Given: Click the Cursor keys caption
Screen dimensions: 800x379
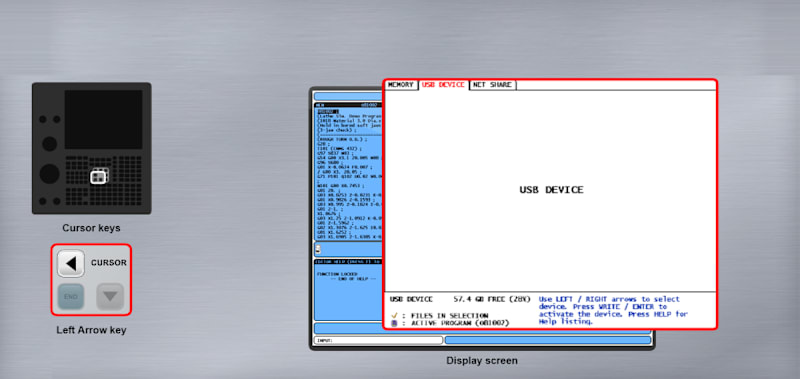Looking at the screenshot, I should (x=91, y=228).
